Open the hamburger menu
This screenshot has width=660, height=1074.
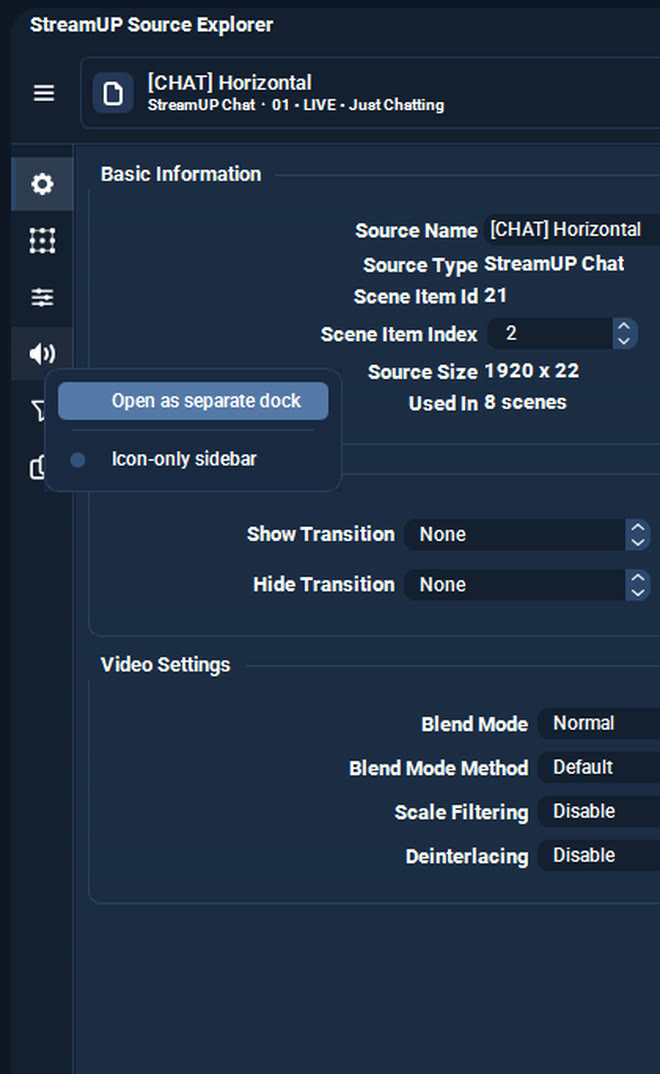pyautogui.click(x=44, y=92)
